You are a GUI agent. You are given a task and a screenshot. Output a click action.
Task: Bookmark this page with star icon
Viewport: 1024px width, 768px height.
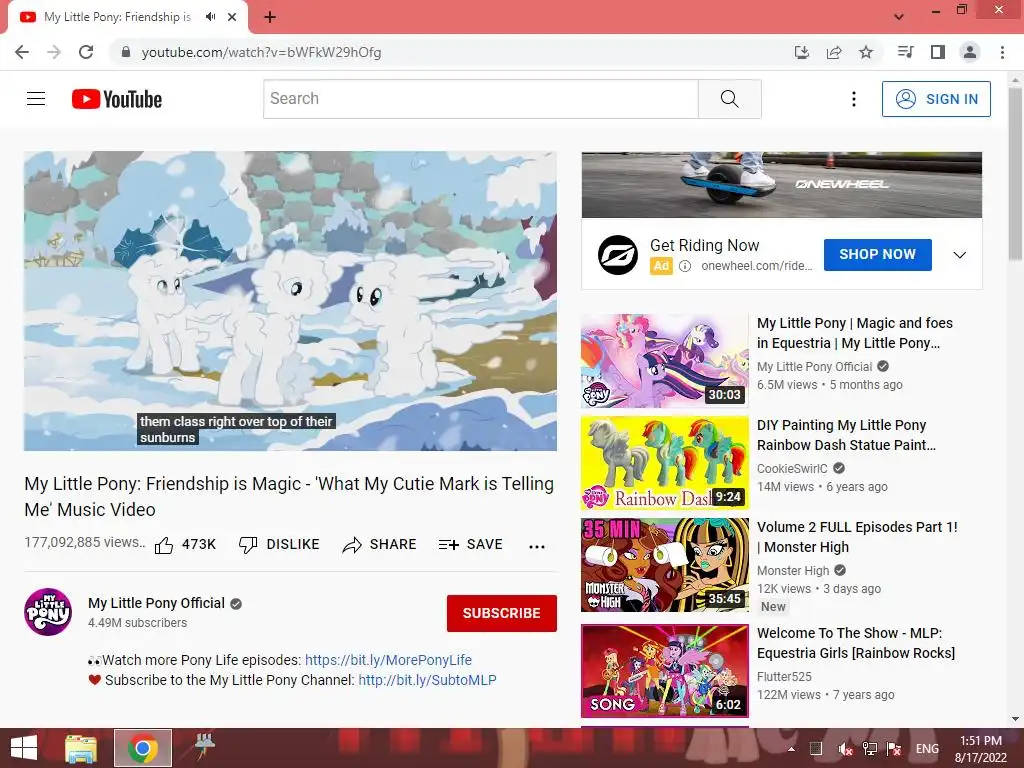pos(866,52)
